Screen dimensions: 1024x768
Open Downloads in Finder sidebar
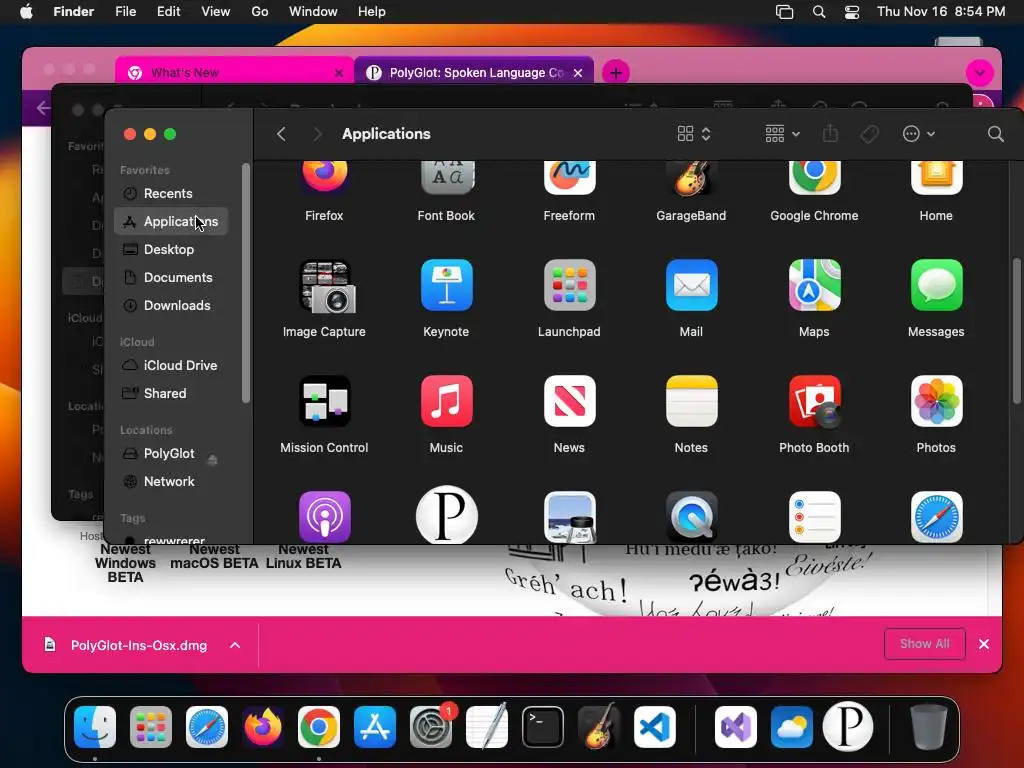click(171, 306)
